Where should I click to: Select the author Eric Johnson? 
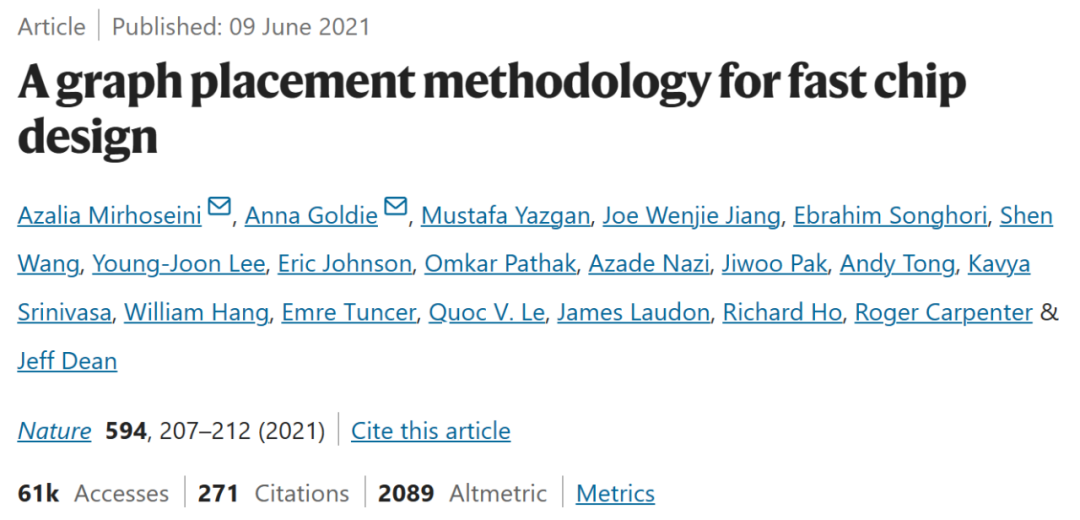click(x=344, y=264)
